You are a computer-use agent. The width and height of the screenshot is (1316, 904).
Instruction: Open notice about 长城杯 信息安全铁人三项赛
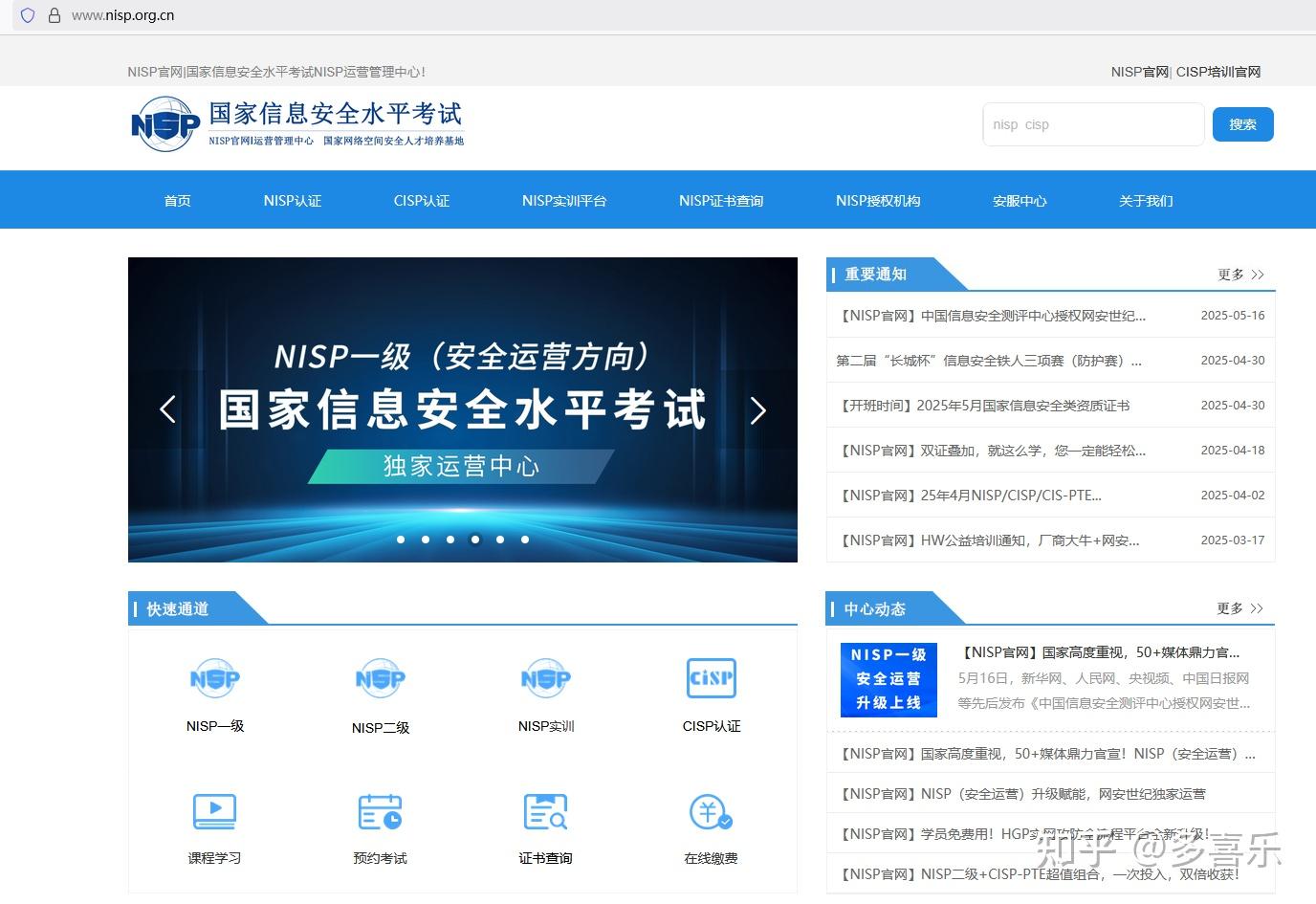[x=989, y=361]
